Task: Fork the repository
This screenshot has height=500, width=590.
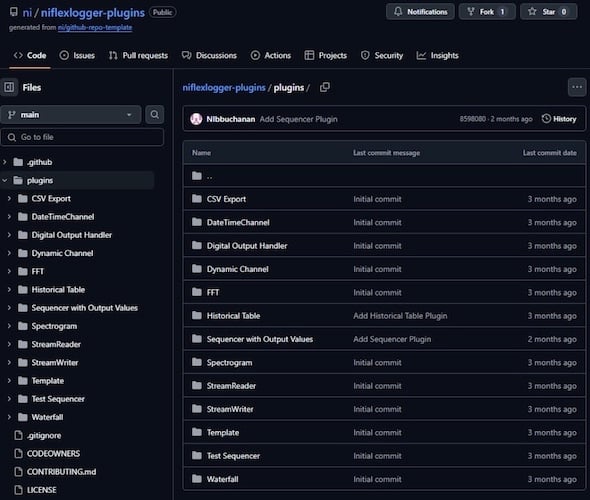Action: pyautogui.click(x=487, y=12)
